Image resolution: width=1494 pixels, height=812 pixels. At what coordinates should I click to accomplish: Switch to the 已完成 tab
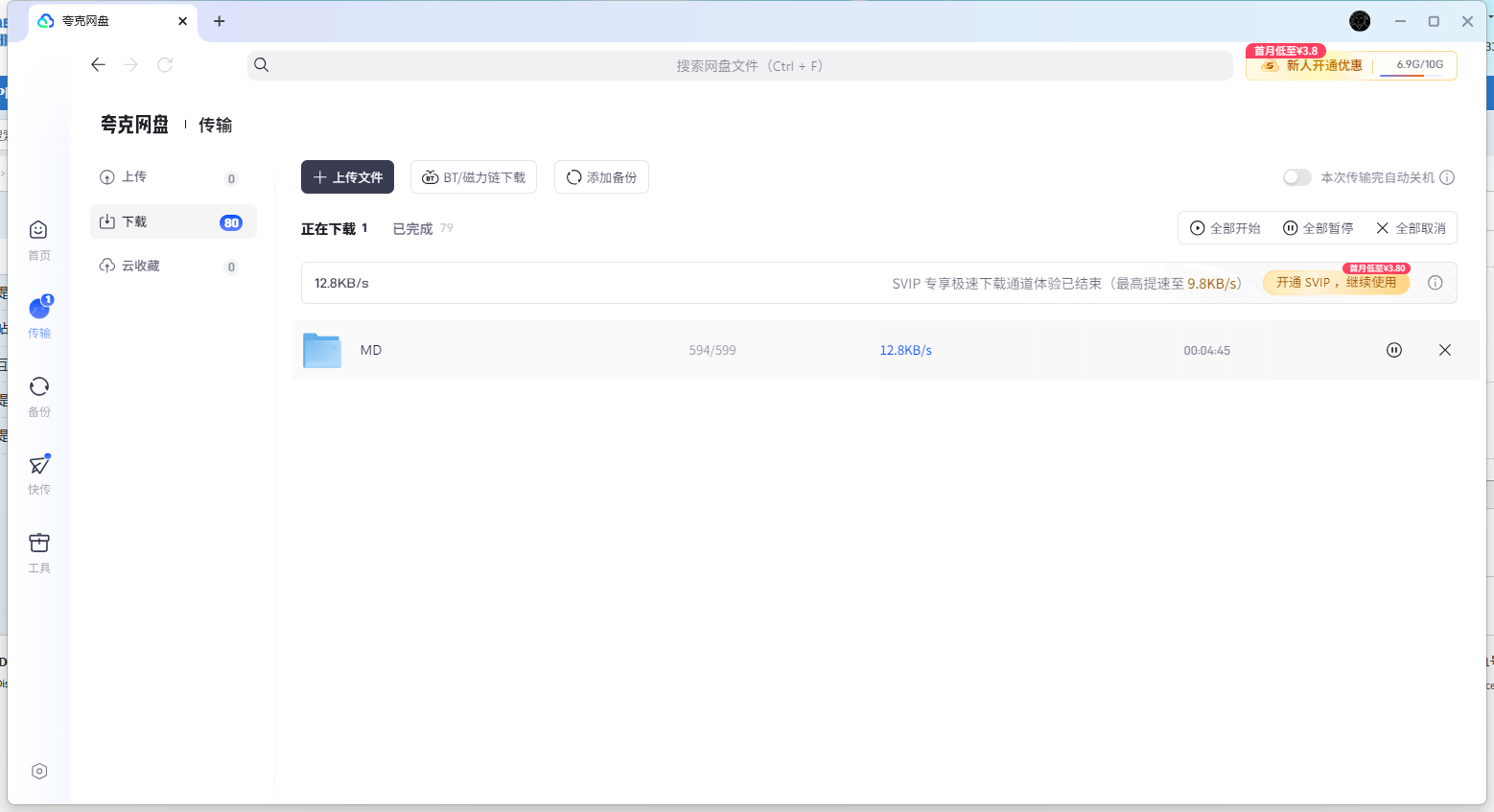pyautogui.click(x=423, y=228)
